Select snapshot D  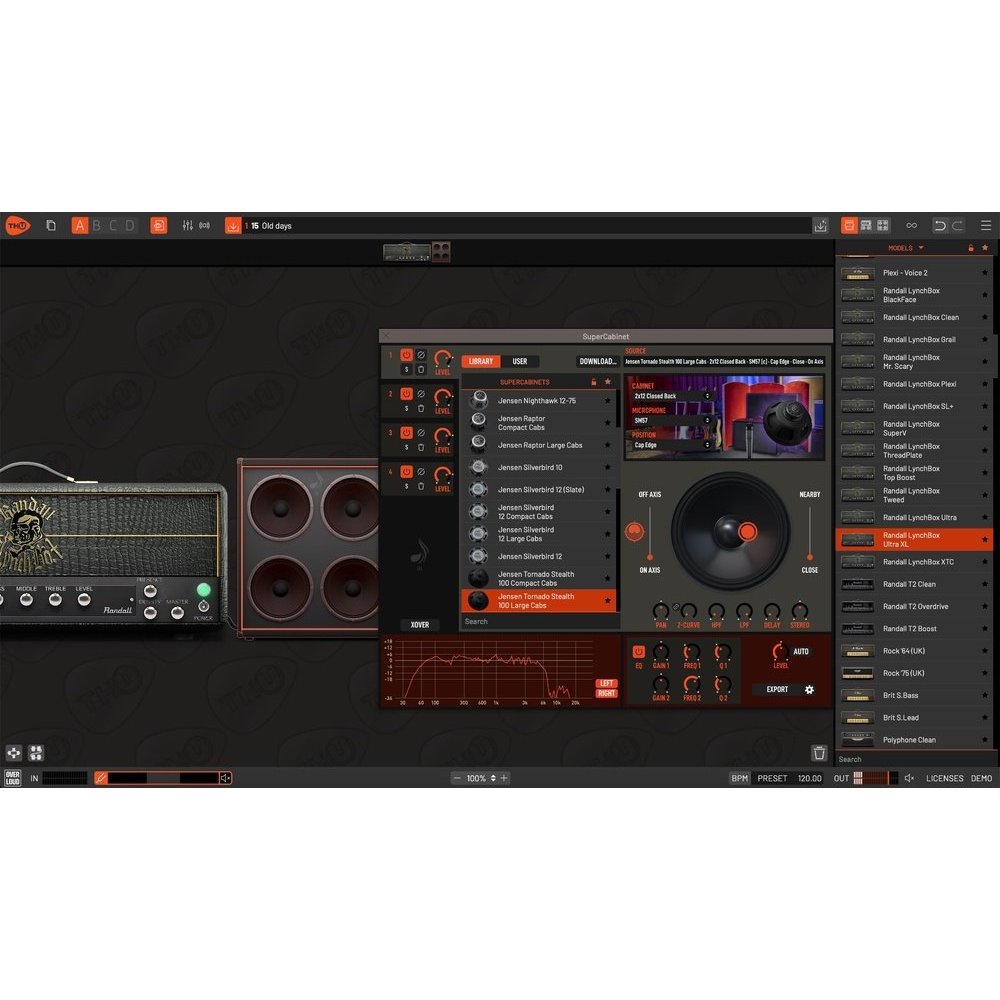point(130,225)
